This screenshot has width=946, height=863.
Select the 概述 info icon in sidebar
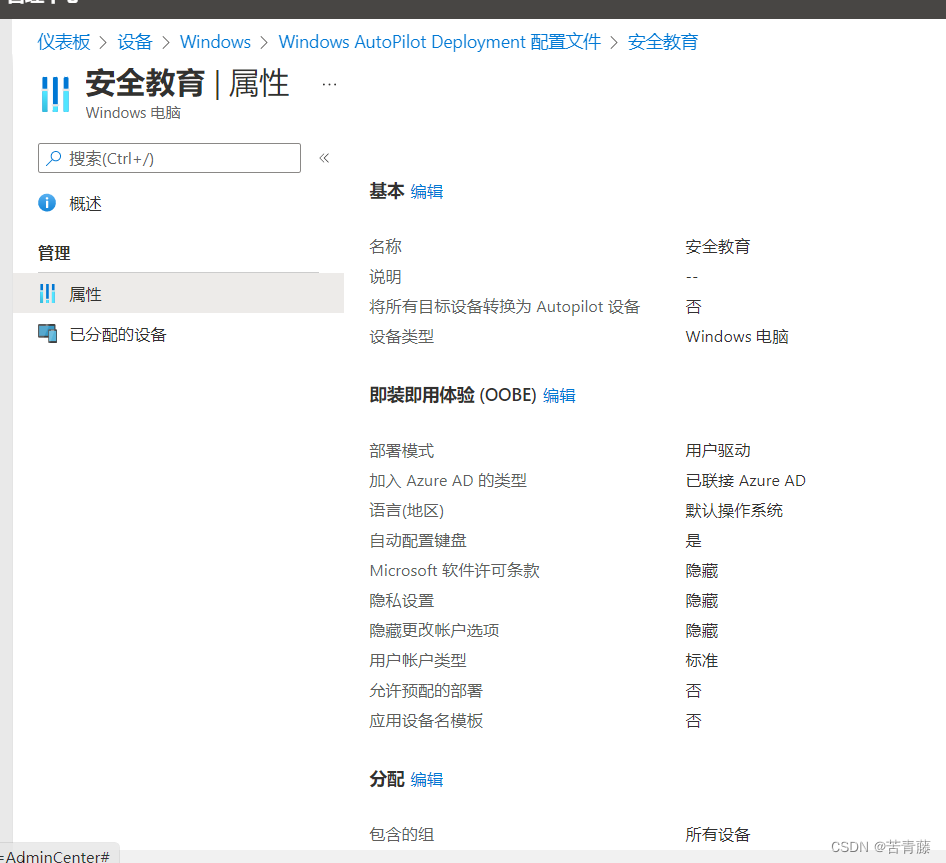46,203
